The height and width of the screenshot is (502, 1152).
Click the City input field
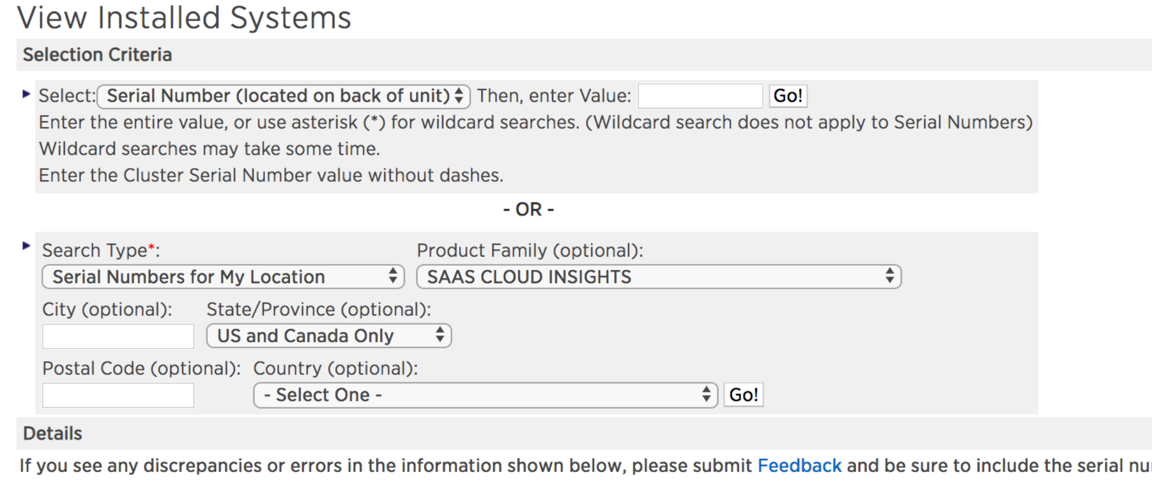(118, 336)
